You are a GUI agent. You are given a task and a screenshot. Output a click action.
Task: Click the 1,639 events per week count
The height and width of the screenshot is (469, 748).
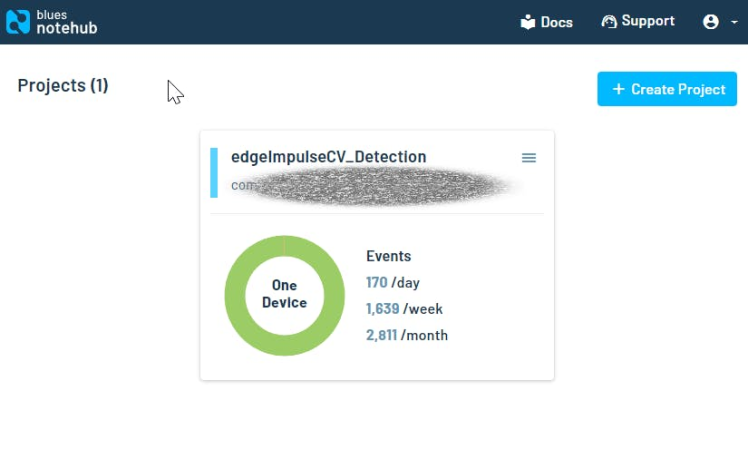[x=383, y=309]
